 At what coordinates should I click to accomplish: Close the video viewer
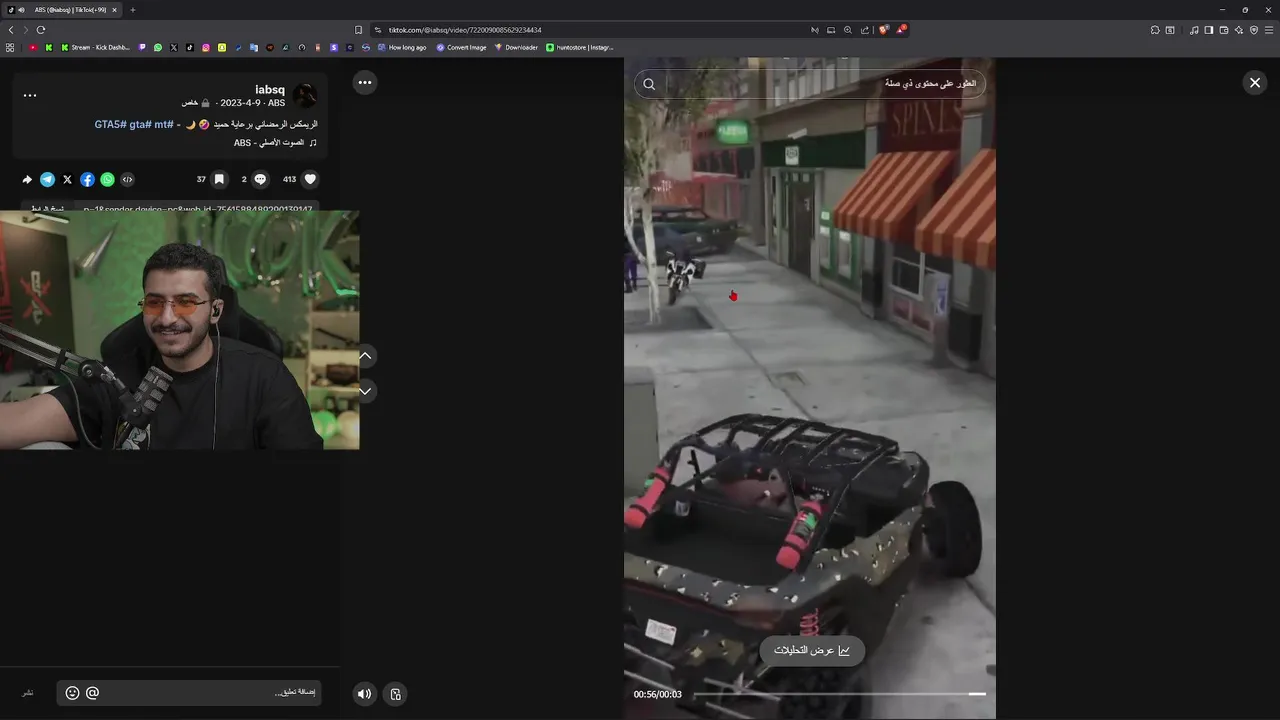pos(1255,83)
